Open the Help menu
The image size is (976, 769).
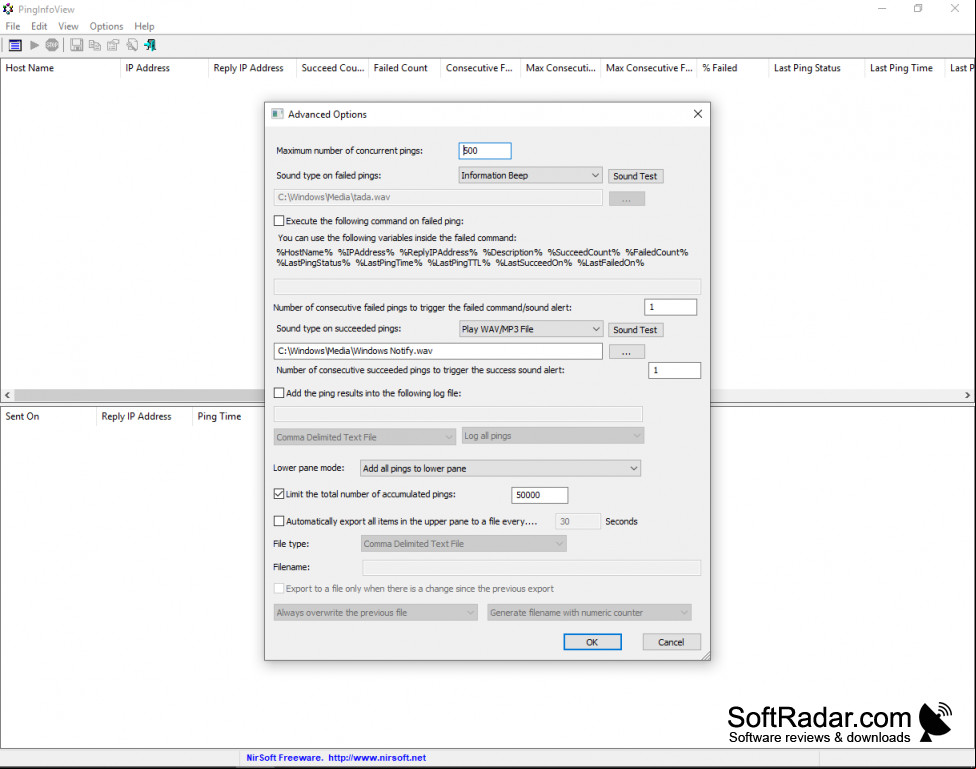click(144, 26)
